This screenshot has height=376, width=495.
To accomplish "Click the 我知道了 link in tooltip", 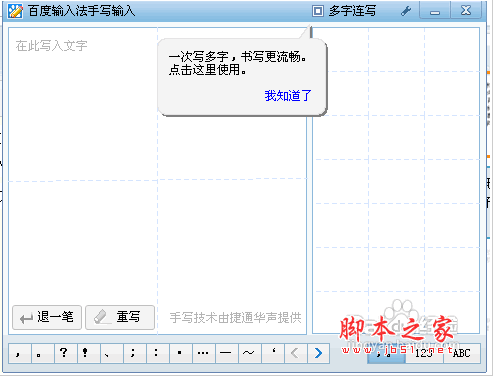I will point(288,96).
